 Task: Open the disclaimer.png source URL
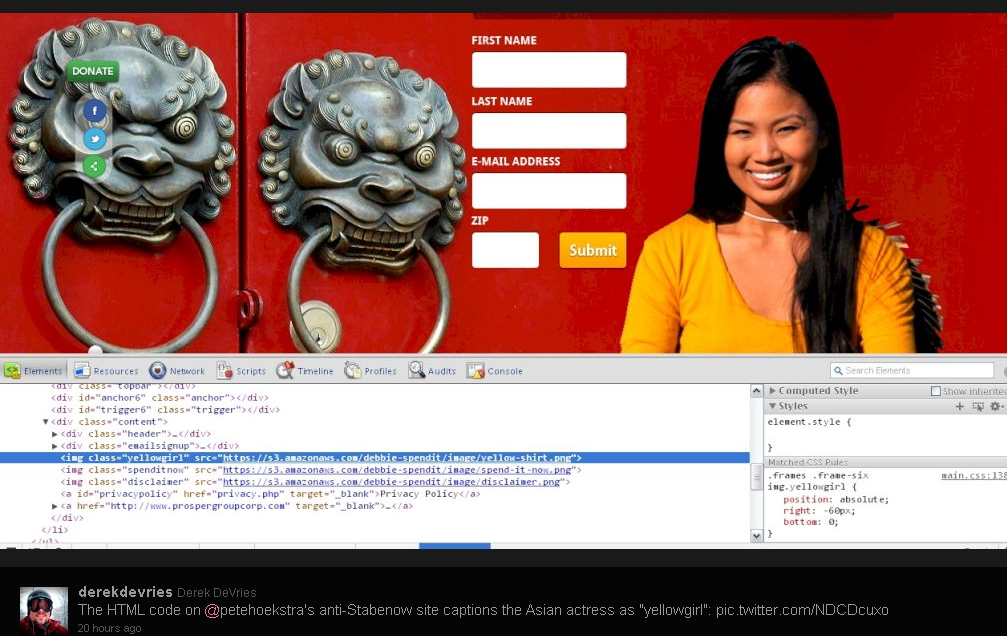[x=391, y=482]
